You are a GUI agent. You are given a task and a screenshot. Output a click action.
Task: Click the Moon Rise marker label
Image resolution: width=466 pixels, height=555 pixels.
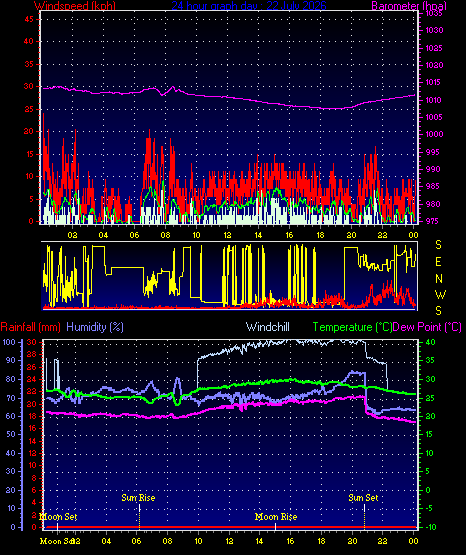click(x=276, y=517)
